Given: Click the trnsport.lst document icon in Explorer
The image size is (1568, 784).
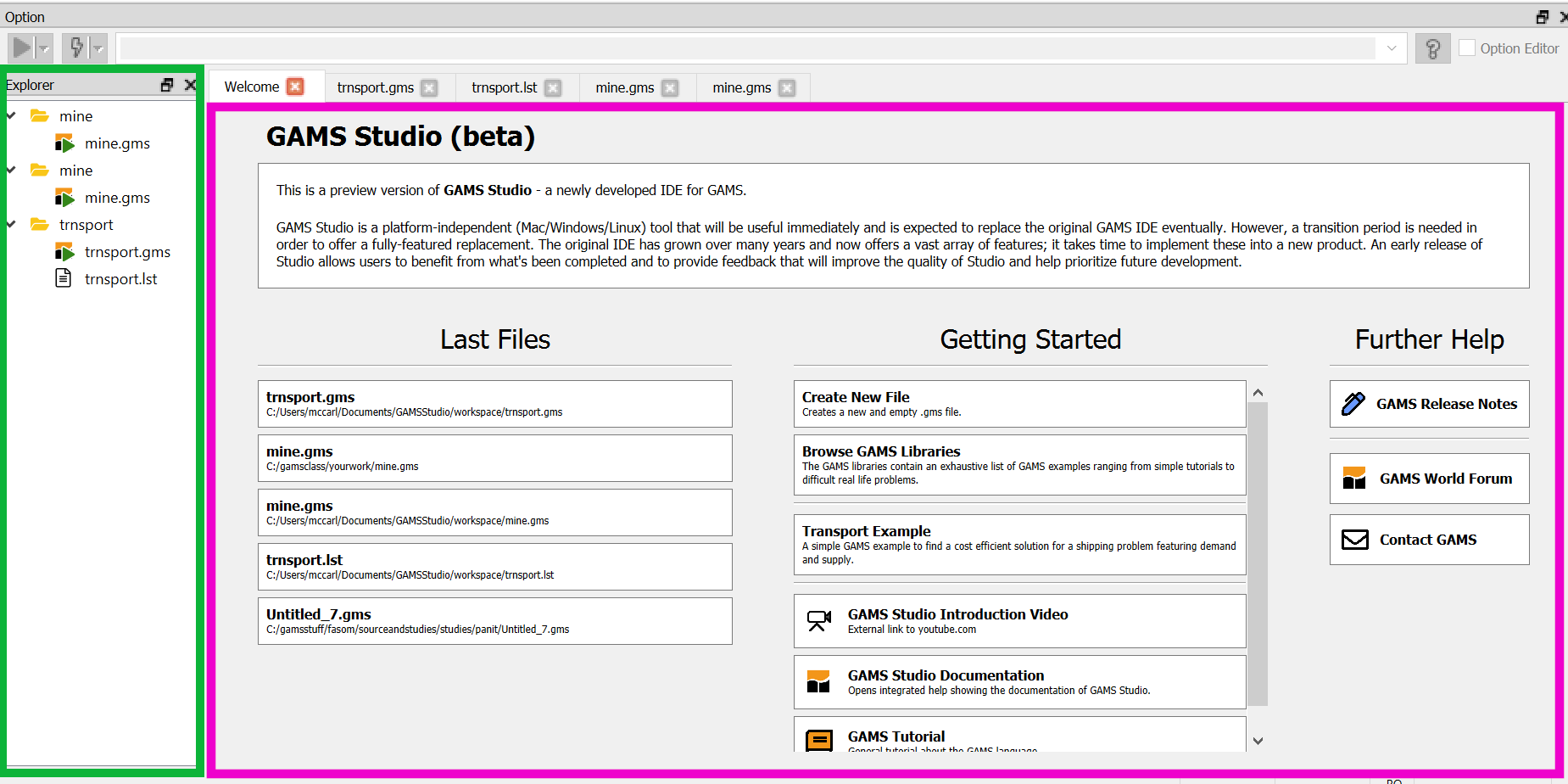Looking at the screenshot, I should click(64, 278).
